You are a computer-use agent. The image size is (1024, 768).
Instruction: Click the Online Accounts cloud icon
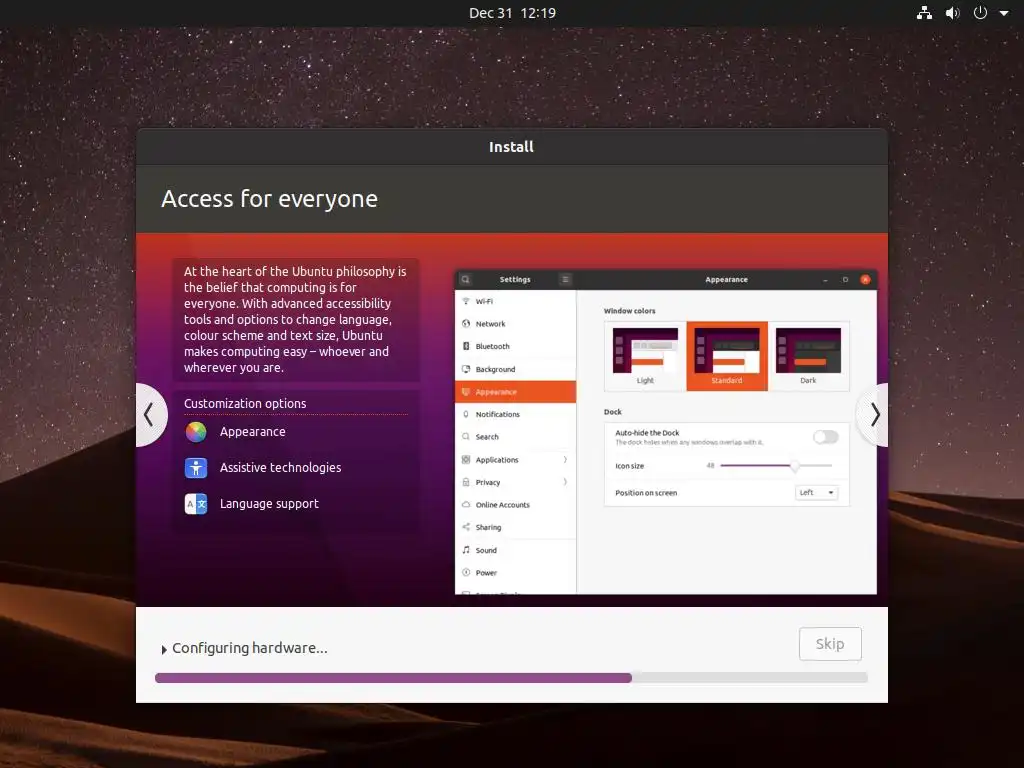click(x=466, y=504)
